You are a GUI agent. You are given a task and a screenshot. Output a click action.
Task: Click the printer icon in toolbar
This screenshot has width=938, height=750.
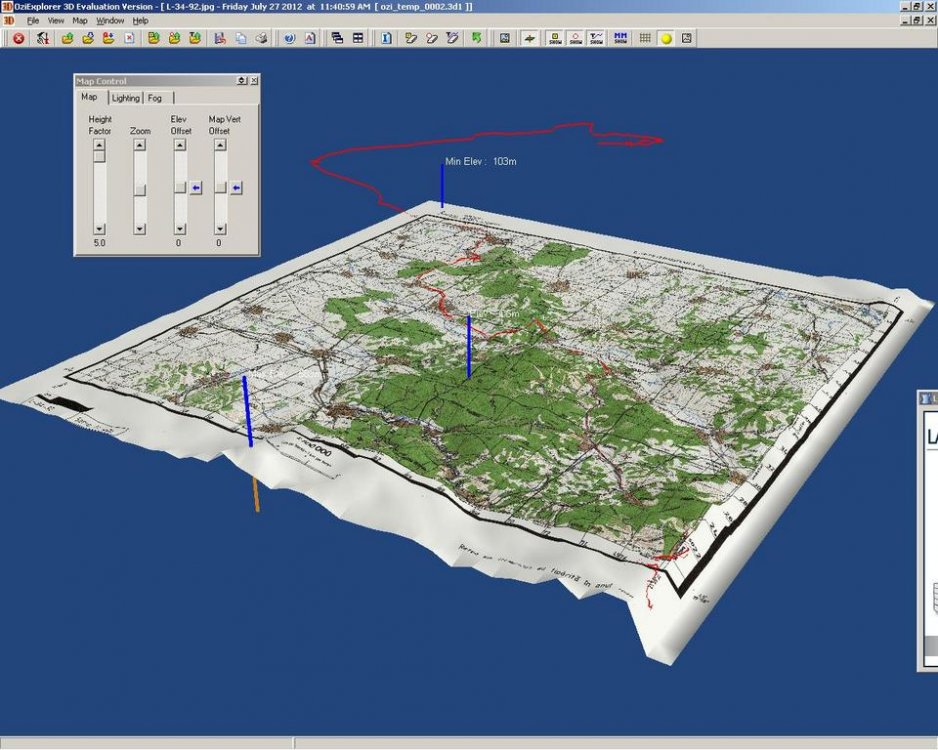click(261, 38)
